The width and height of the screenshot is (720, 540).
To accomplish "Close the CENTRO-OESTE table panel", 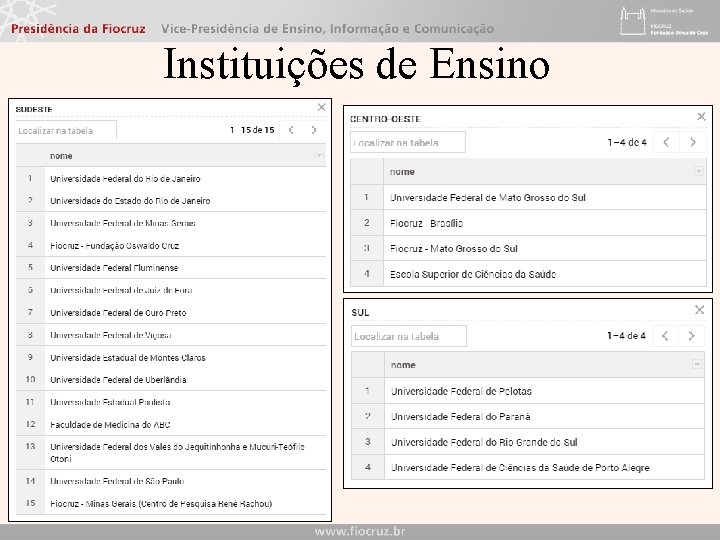I will coord(701,117).
